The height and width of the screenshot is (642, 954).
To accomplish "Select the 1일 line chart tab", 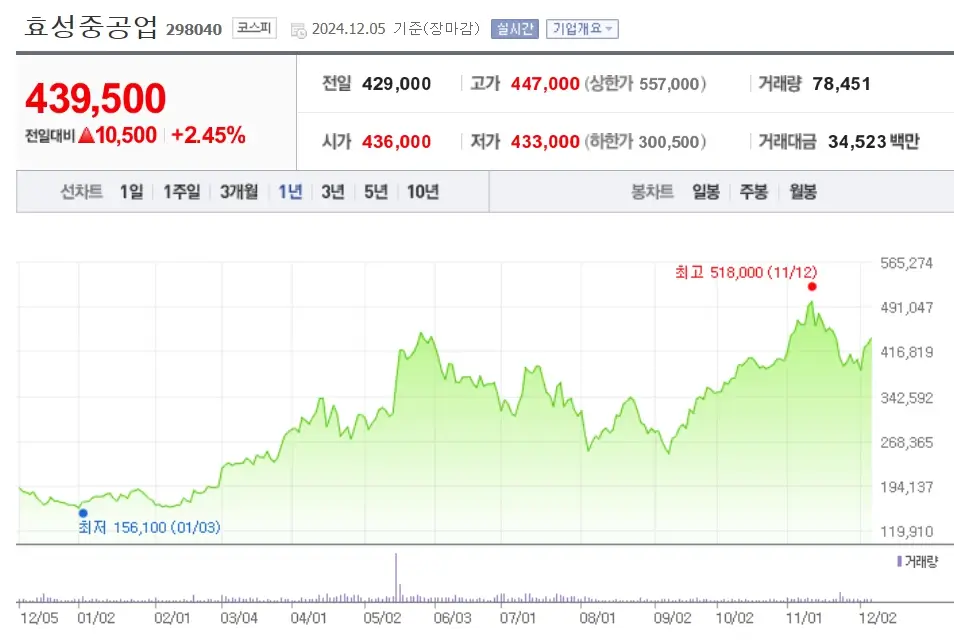I will tap(131, 192).
